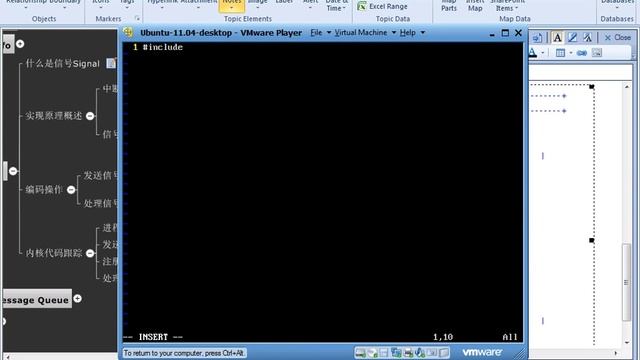The width and height of the screenshot is (640, 360).
Task: Click the Excel Range icon
Action: [x=362, y=6]
